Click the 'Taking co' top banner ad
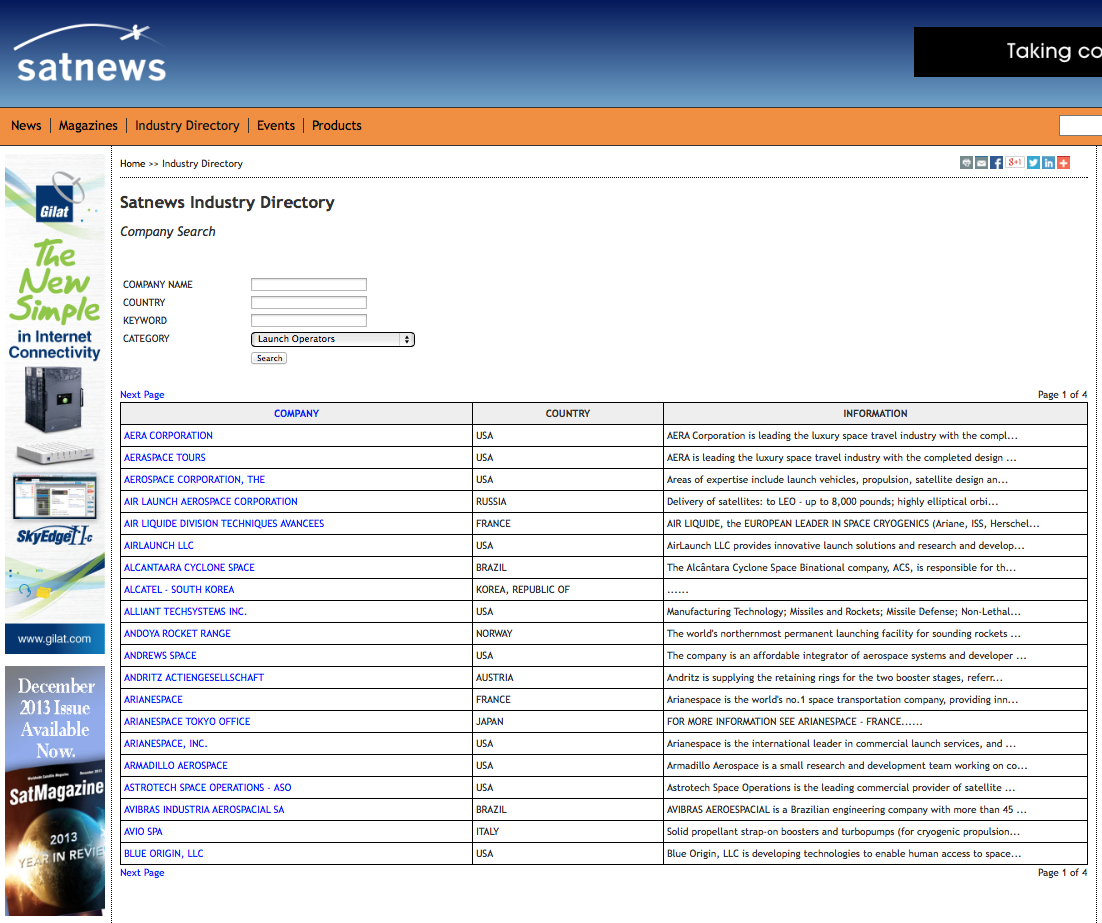Image resolution: width=1102 pixels, height=923 pixels. pos(1008,52)
